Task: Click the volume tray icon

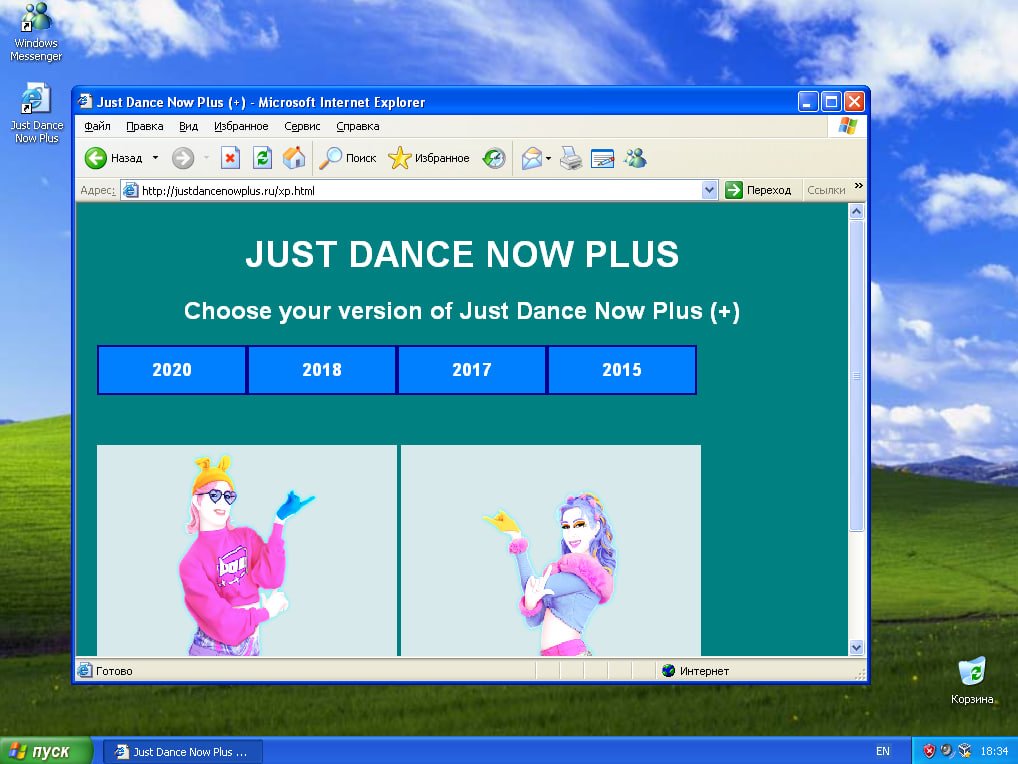Action: [947, 751]
